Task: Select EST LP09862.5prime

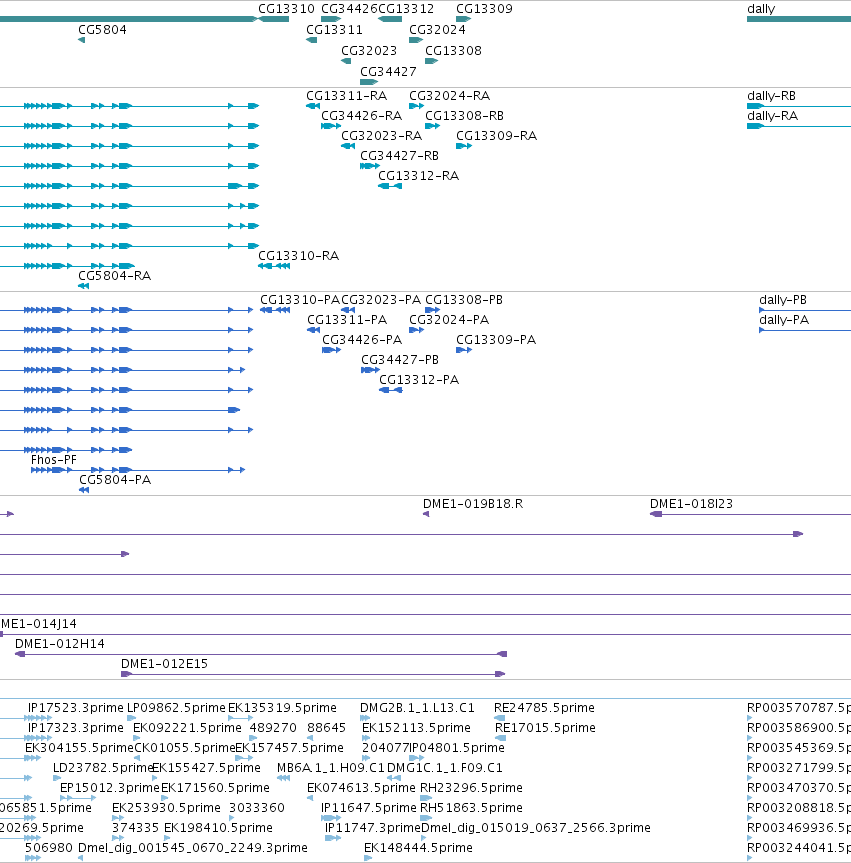Action: coord(177,708)
